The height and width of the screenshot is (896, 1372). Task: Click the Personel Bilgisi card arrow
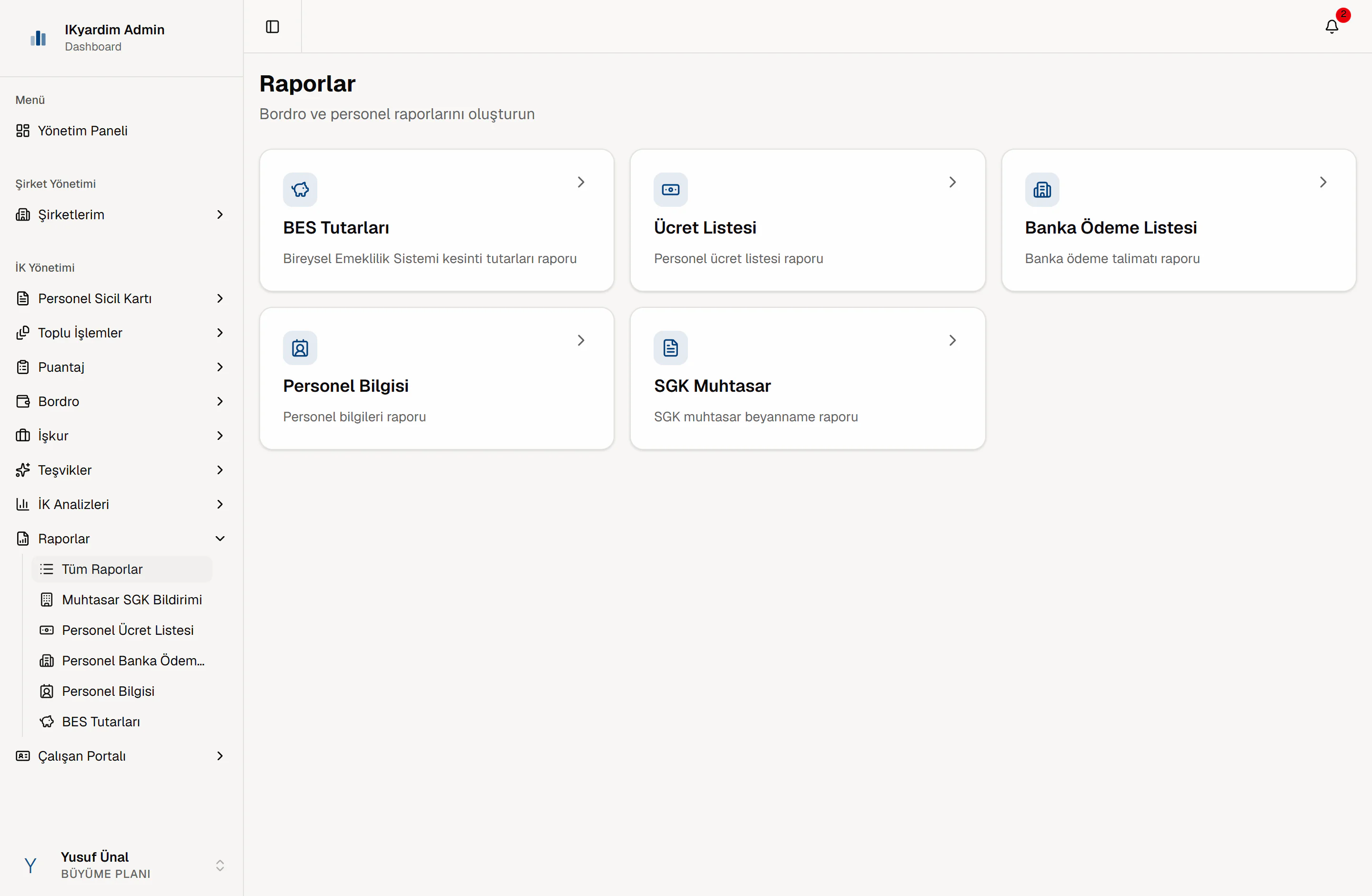581,340
